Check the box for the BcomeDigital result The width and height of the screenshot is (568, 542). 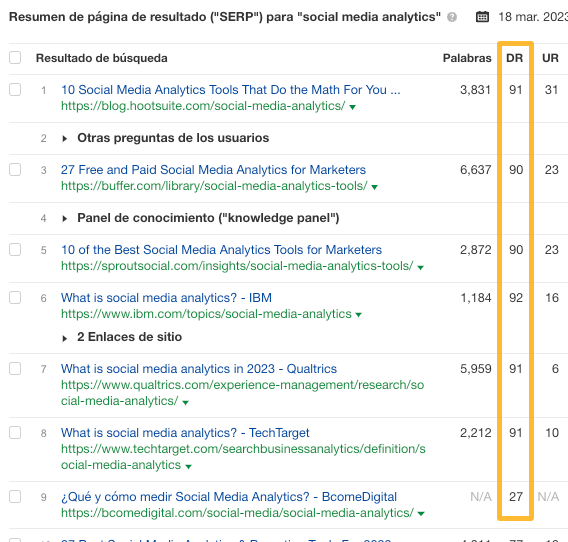[15, 496]
